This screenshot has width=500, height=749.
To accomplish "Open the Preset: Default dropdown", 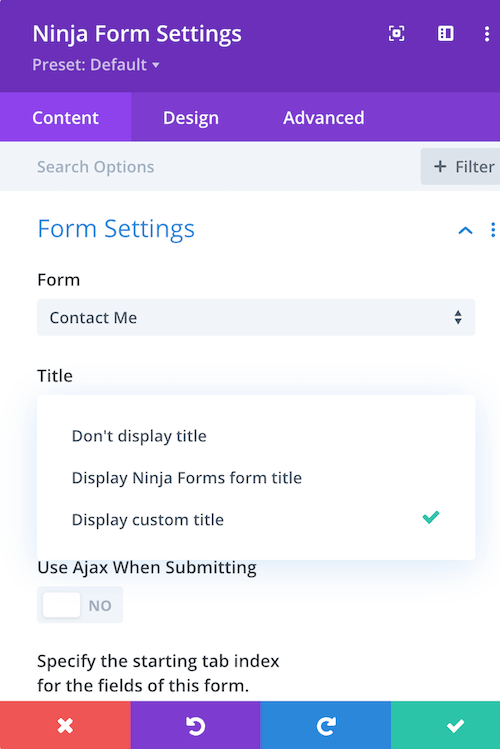I will pyautogui.click(x=96, y=64).
